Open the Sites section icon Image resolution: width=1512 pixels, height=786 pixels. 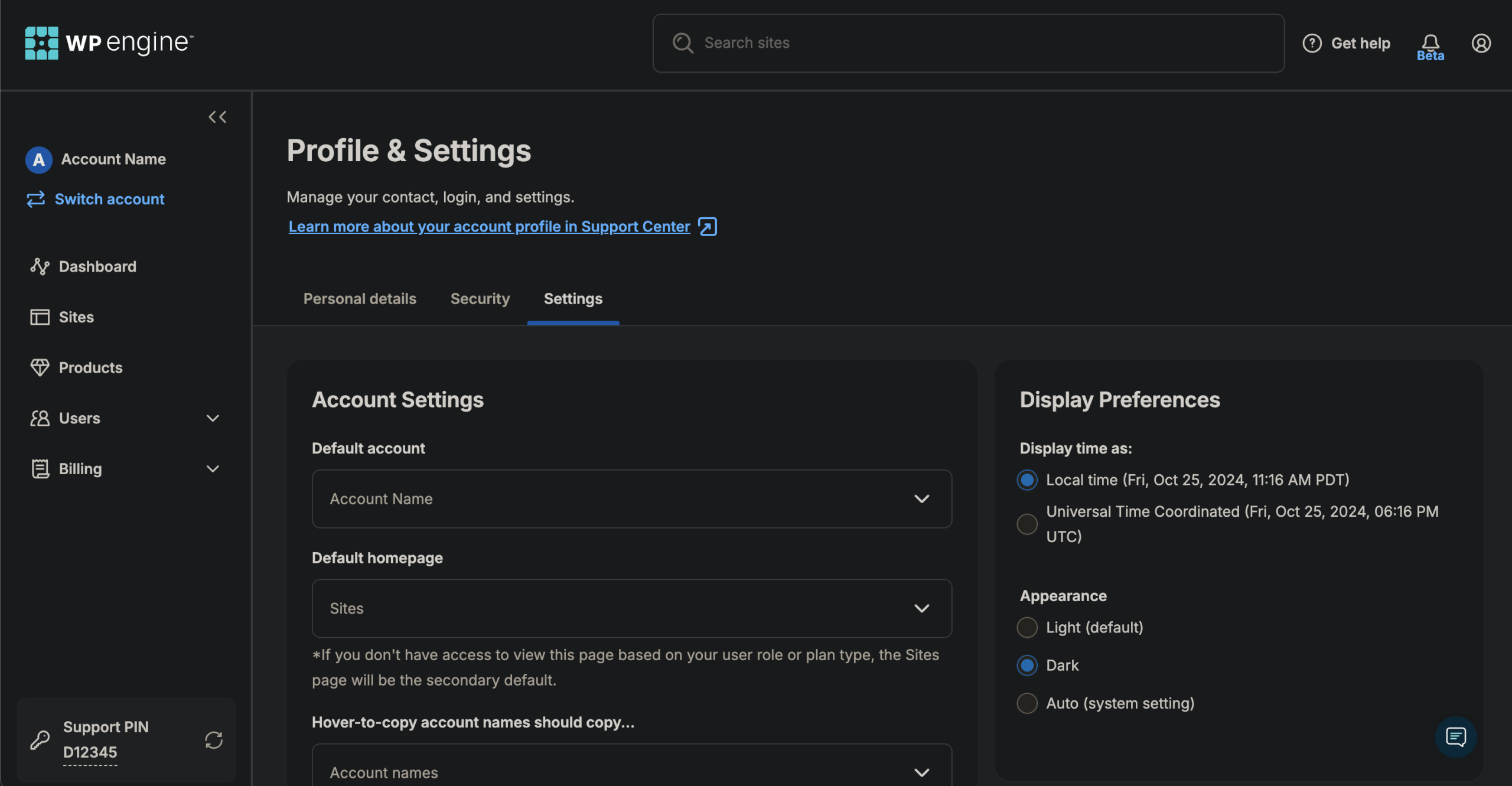pos(39,317)
